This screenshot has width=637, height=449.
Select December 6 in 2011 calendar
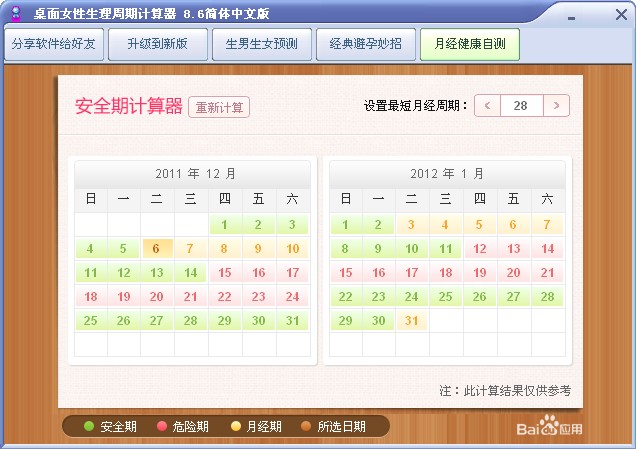157,249
